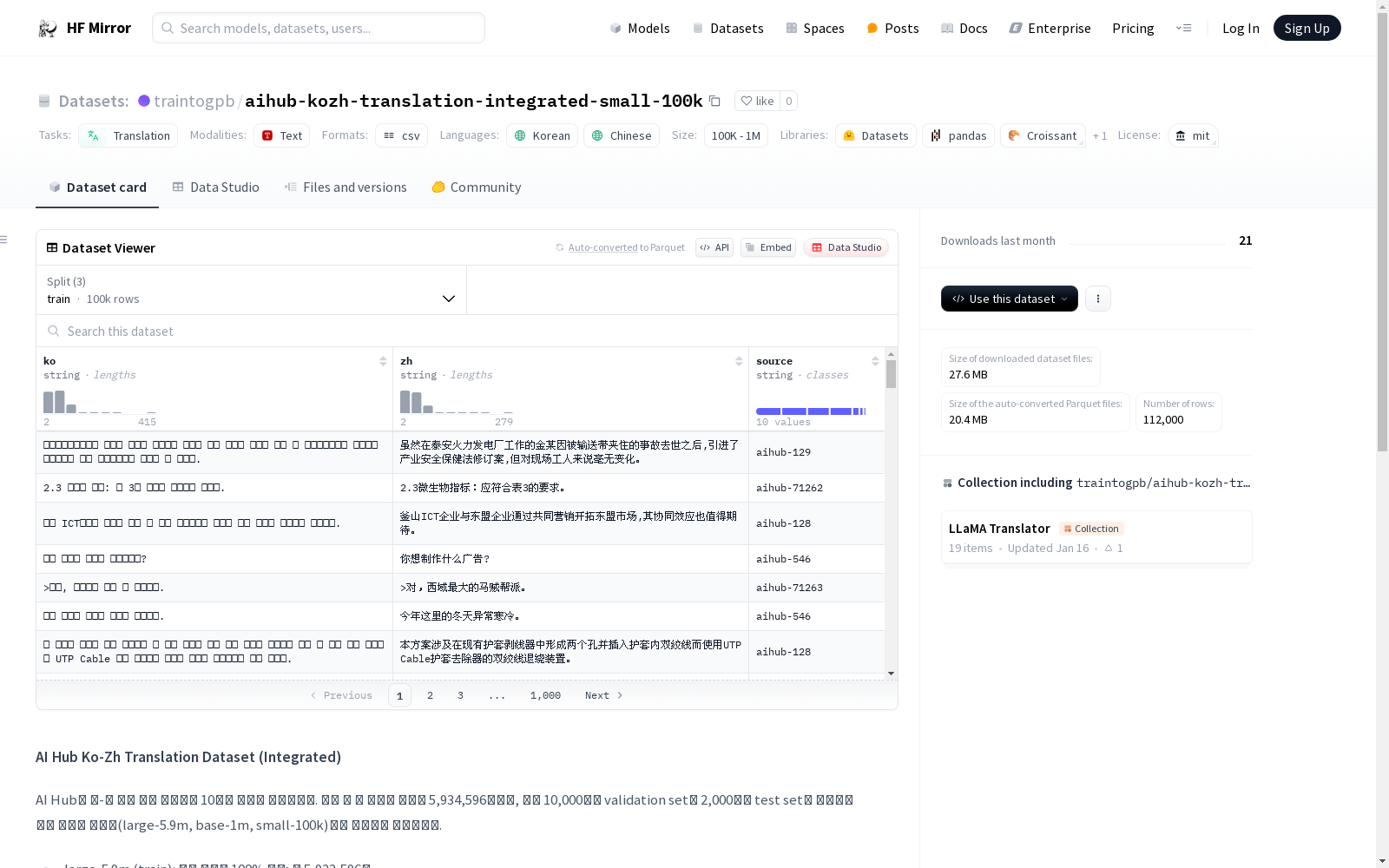The width and height of the screenshot is (1389, 868).
Task: Click the Search this dataset field
Action: tap(467, 331)
